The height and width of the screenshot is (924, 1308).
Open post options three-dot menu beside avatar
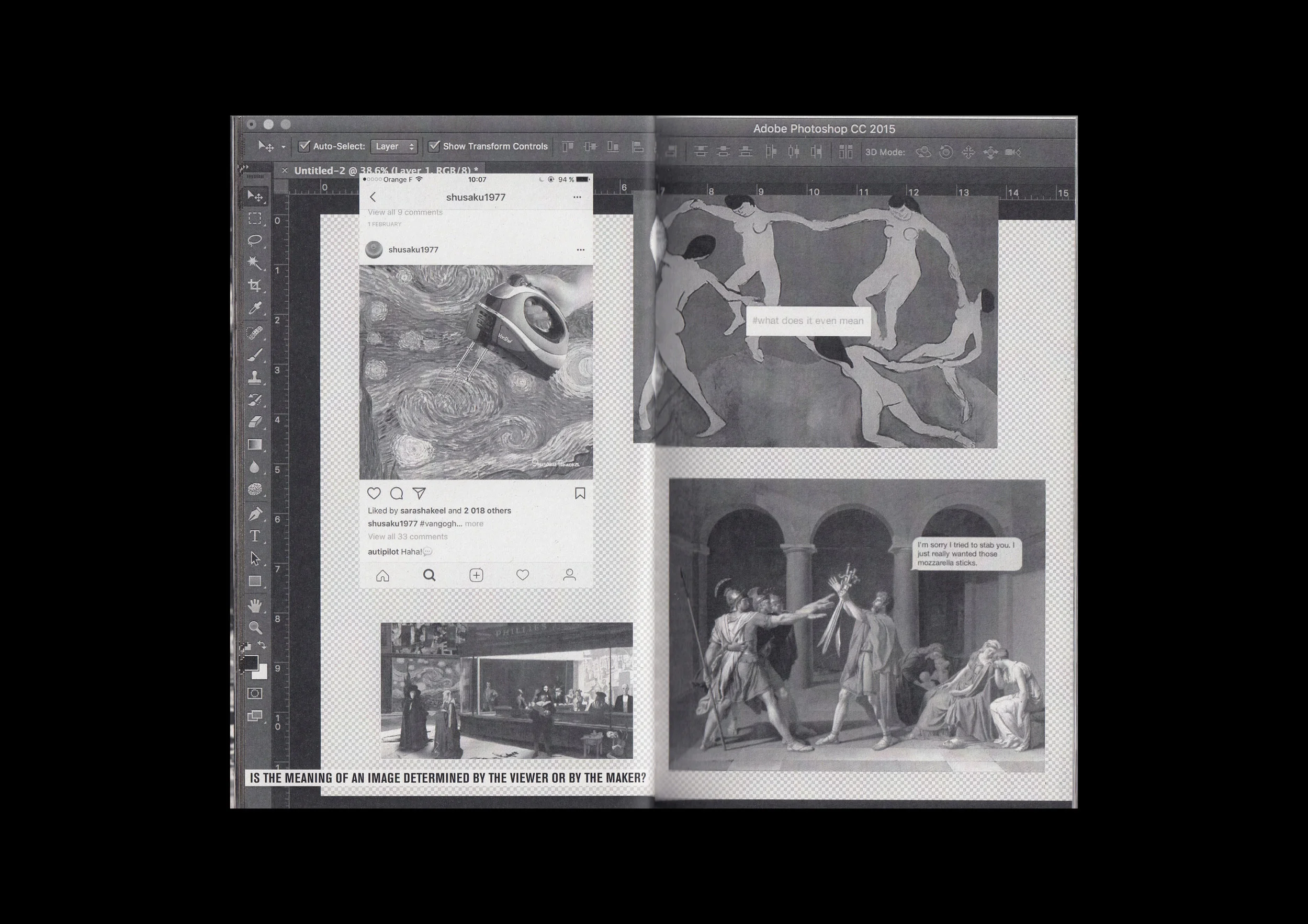pyautogui.click(x=581, y=250)
